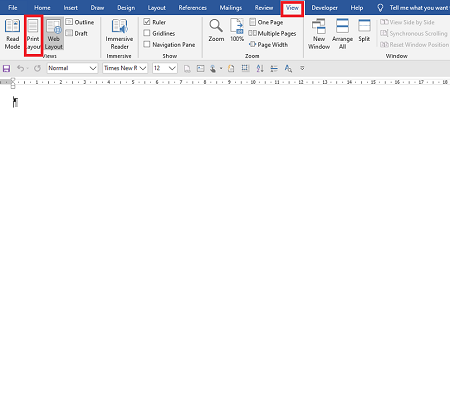
Task: Enable the Gridlines checkbox
Action: tap(147, 33)
